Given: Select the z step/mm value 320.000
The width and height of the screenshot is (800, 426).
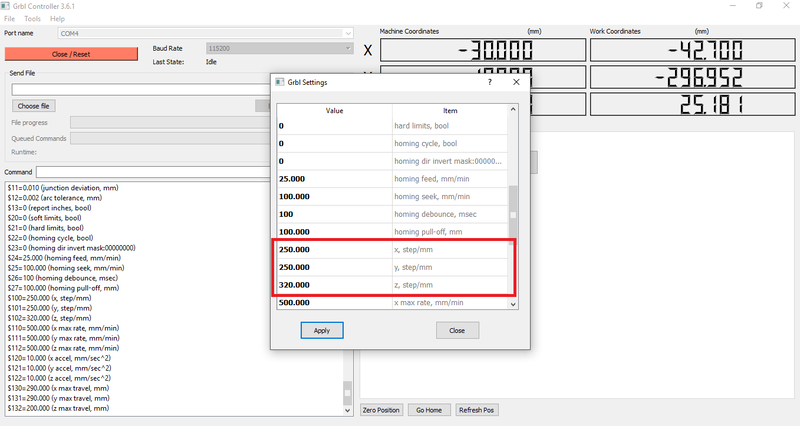Looking at the screenshot, I should [335, 285].
